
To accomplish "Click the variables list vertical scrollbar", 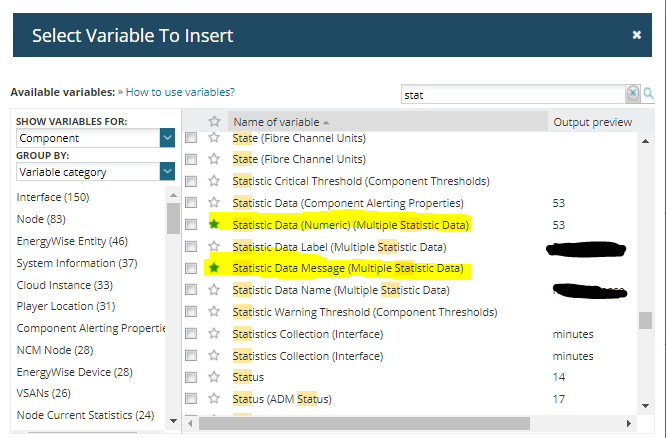I will 645,320.
